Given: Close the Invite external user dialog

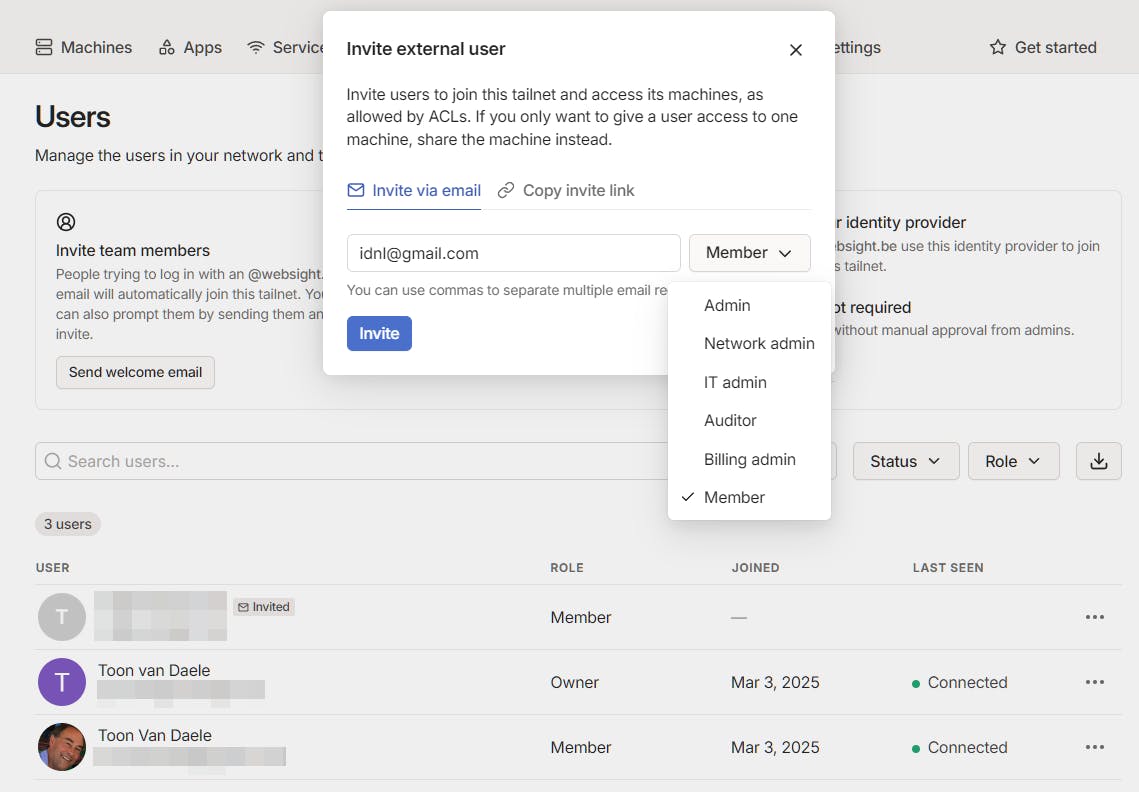Looking at the screenshot, I should pyautogui.click(x=796, y=50).
